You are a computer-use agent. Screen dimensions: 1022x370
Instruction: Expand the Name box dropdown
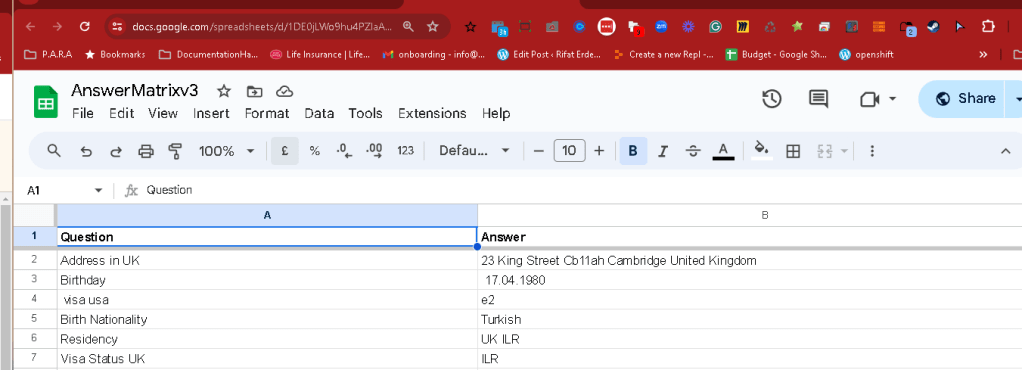tap(98, 190)
